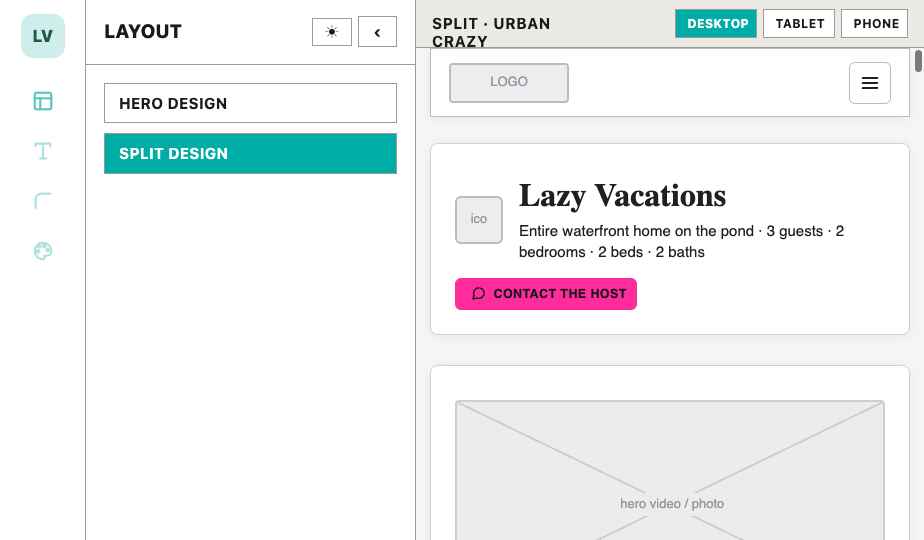Viewport: 924px width, 540px height.
Task: Switch preview to Phone
Action: 874,24
